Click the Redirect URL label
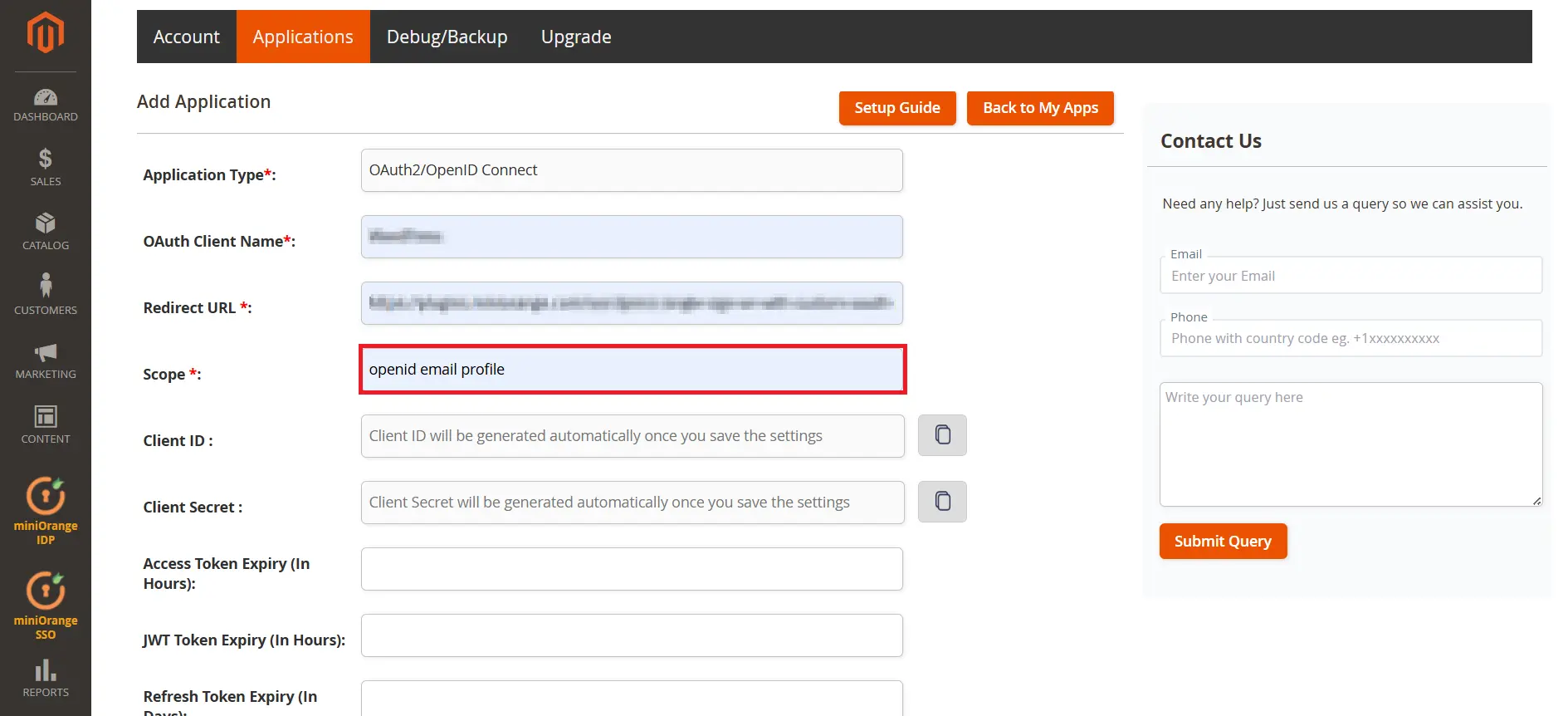The image size is (1568, 716). point(198,307)
